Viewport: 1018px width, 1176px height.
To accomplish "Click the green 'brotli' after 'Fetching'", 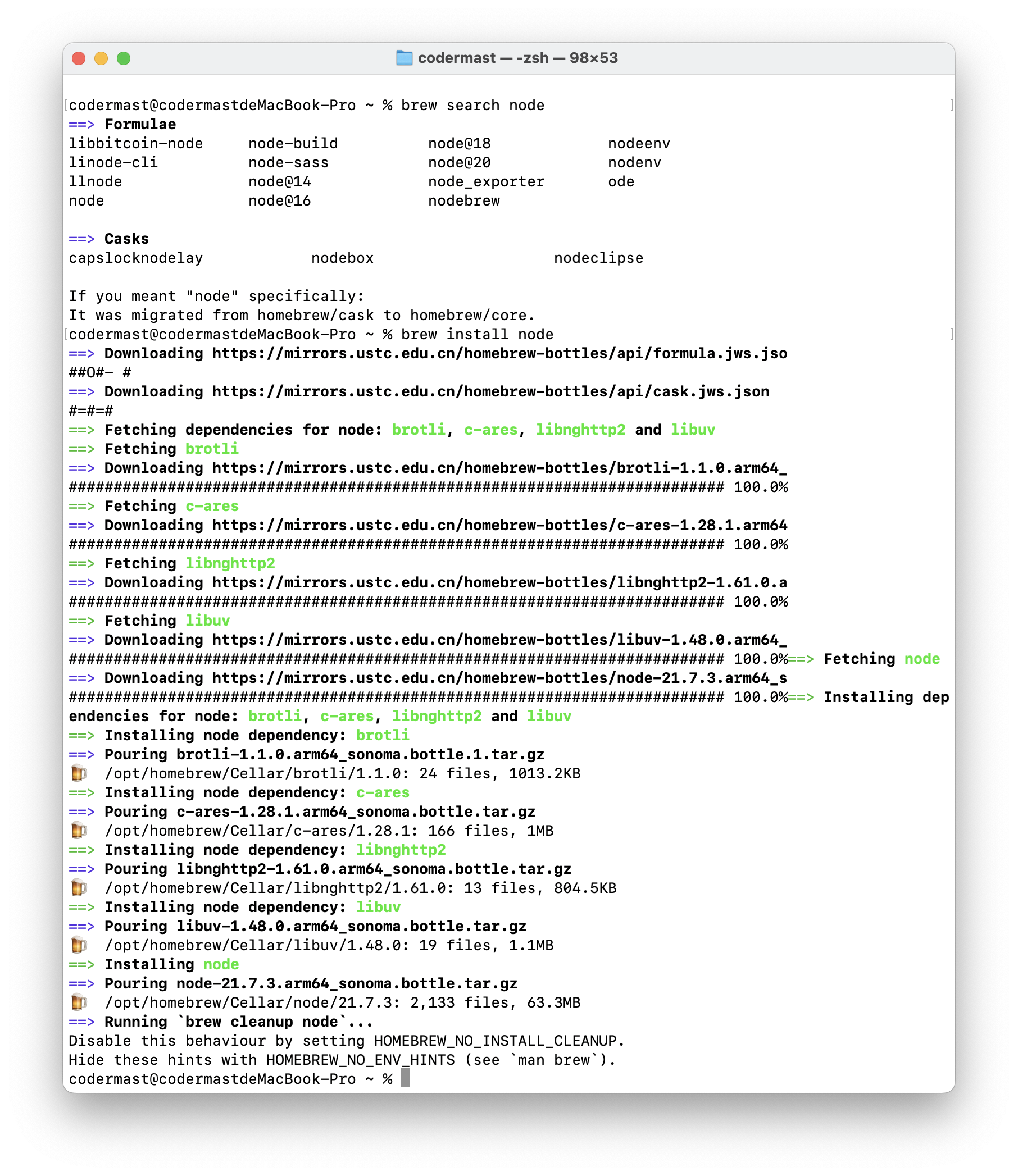I will pos(212,449).
